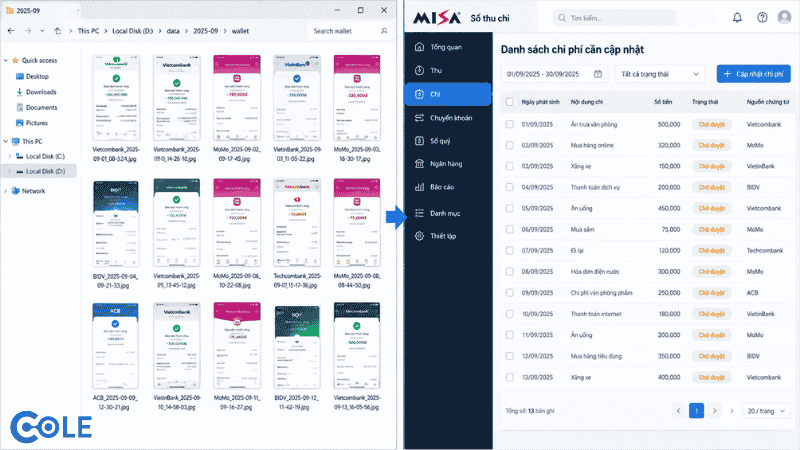The width and height of the screenshot is (800, 450).
Task: Click the Search wallet field in Explorer
Action: [x=350, y=31]
